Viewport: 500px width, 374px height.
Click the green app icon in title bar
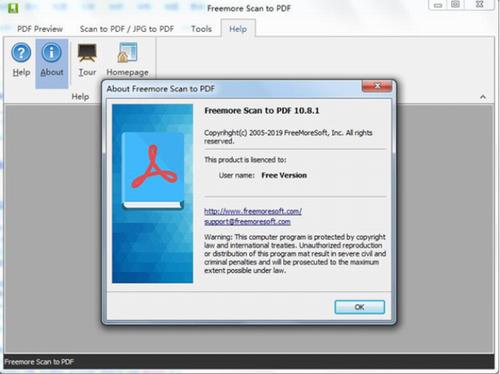[13, 7]
